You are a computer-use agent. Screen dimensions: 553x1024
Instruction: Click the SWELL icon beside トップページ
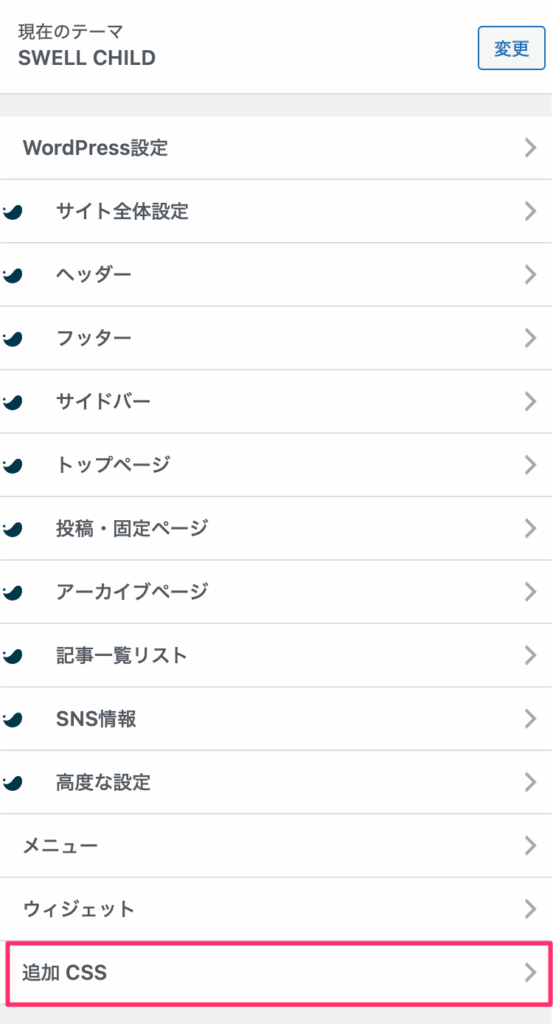click(x=13, y=465)
